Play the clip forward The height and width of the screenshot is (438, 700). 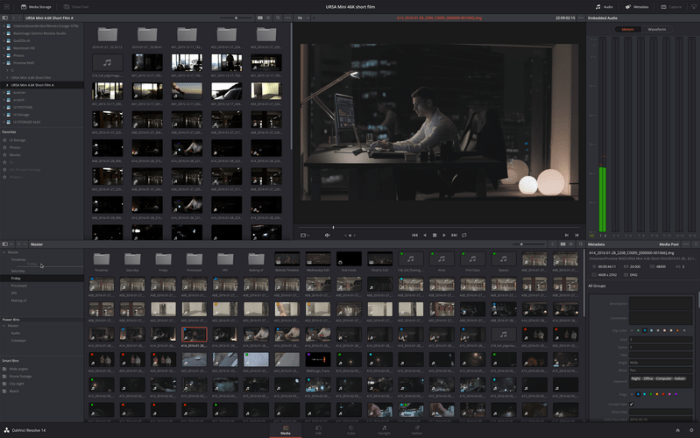444,235
